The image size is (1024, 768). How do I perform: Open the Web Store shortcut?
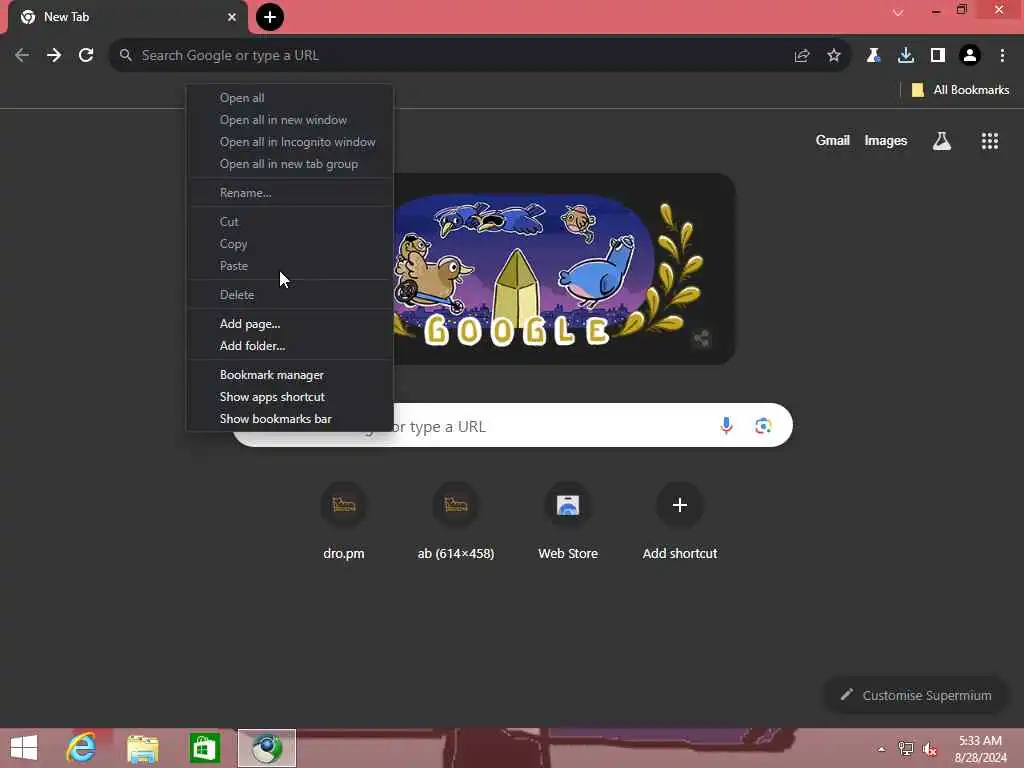point(568,522)
